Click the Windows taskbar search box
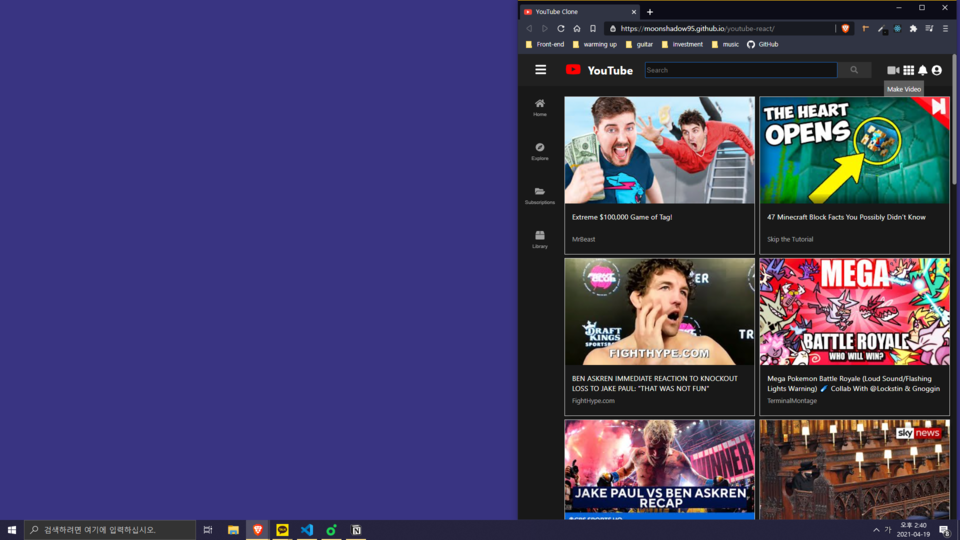 click(x=110, y=530)
